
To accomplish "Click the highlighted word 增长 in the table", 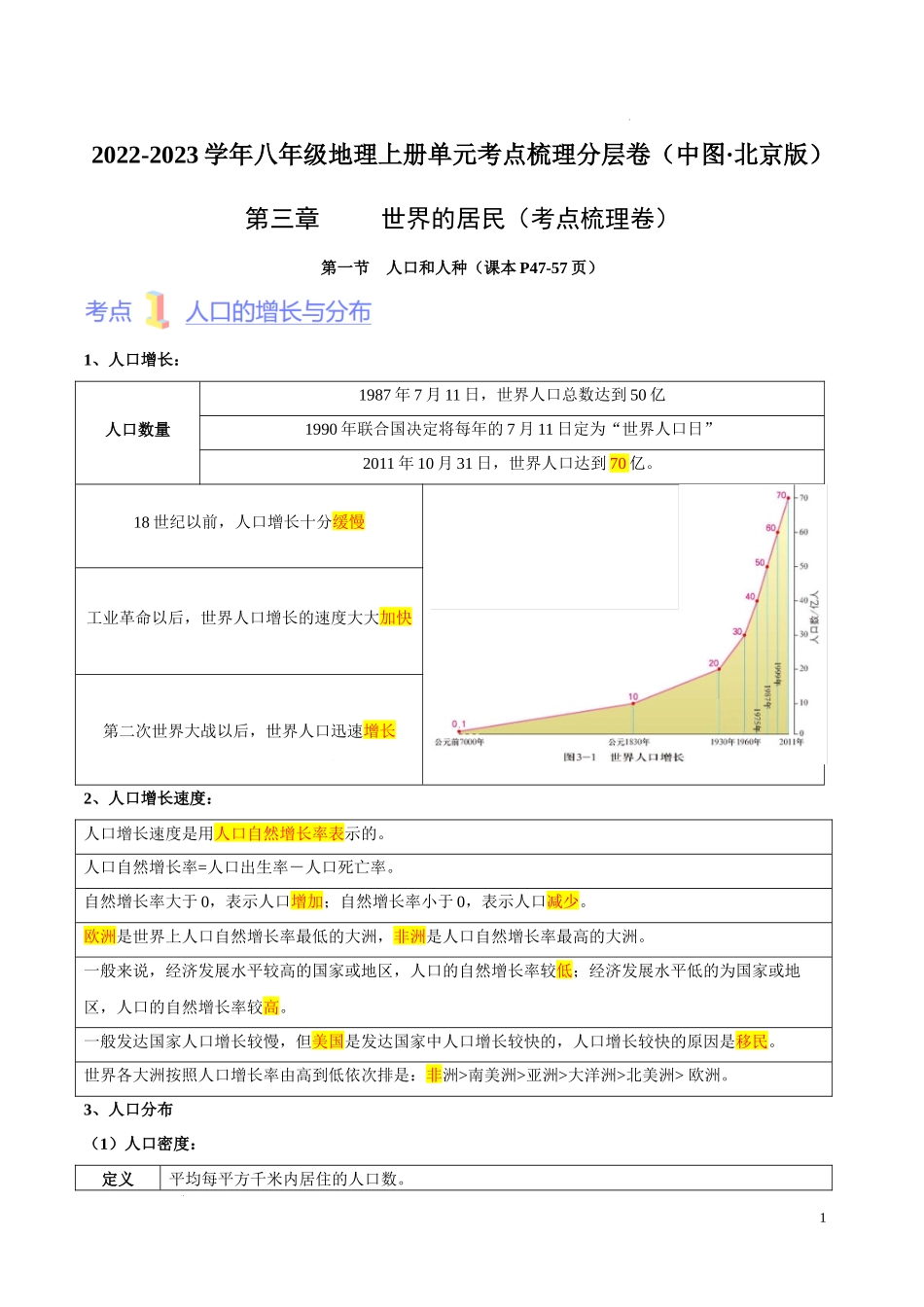I will click(x=379, y=730).
